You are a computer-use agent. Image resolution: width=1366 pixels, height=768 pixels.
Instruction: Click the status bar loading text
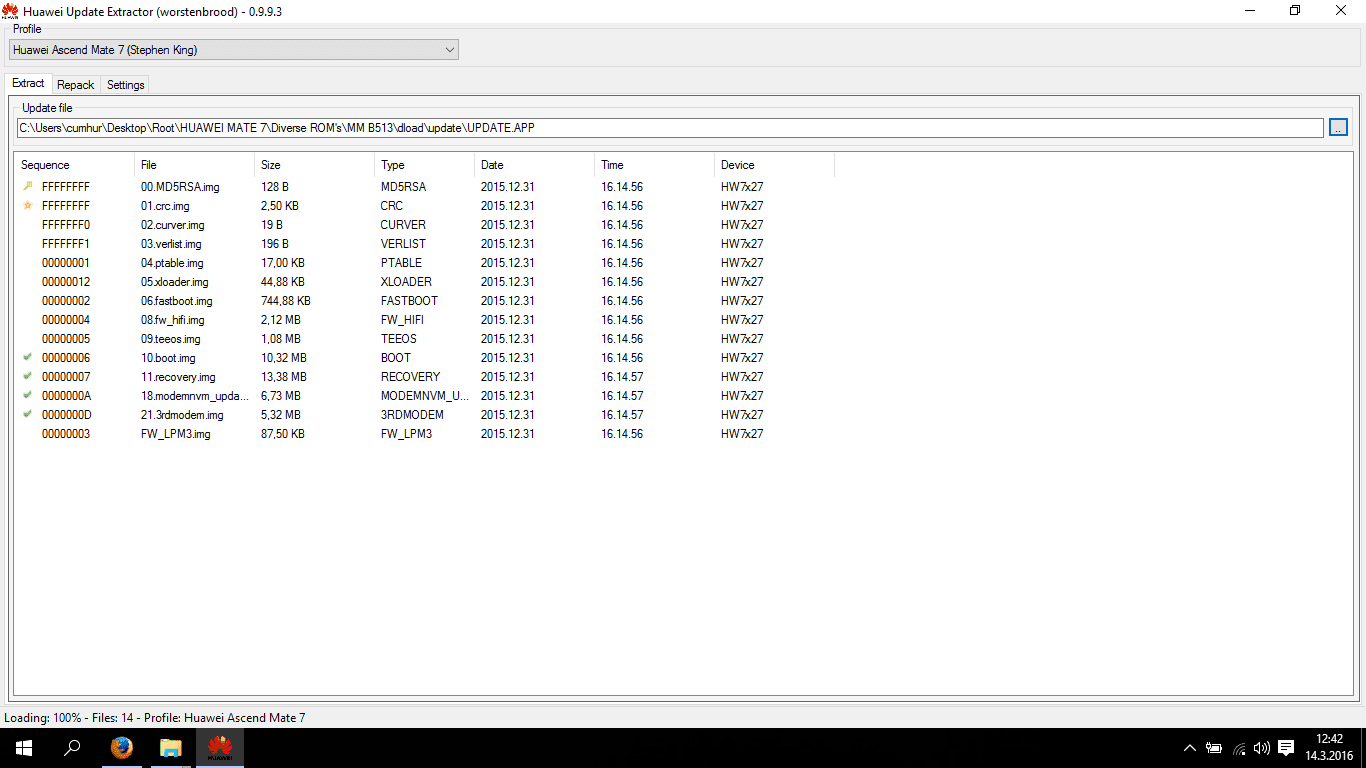(155, 718)
